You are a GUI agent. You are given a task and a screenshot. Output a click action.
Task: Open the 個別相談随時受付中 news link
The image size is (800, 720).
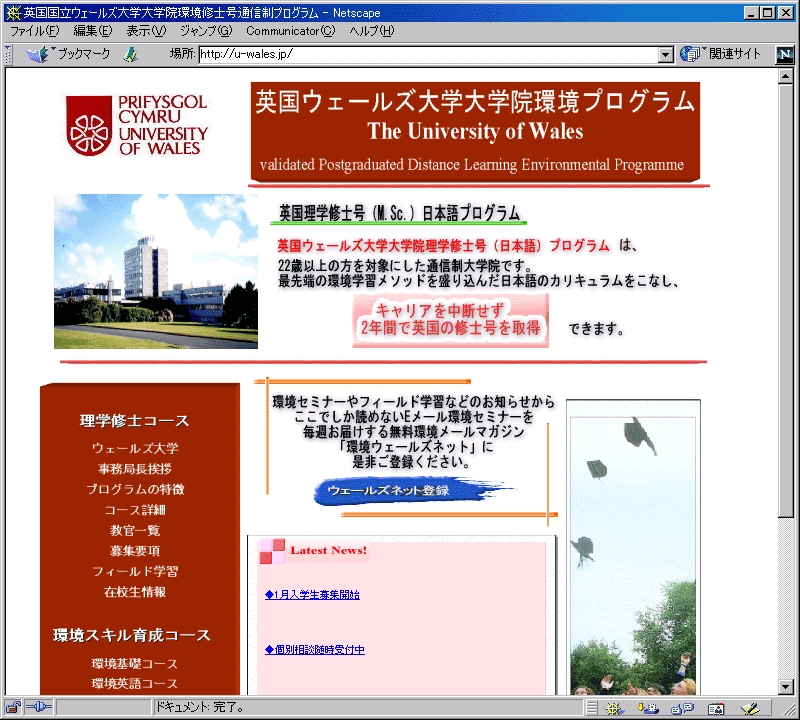[315, 650]
